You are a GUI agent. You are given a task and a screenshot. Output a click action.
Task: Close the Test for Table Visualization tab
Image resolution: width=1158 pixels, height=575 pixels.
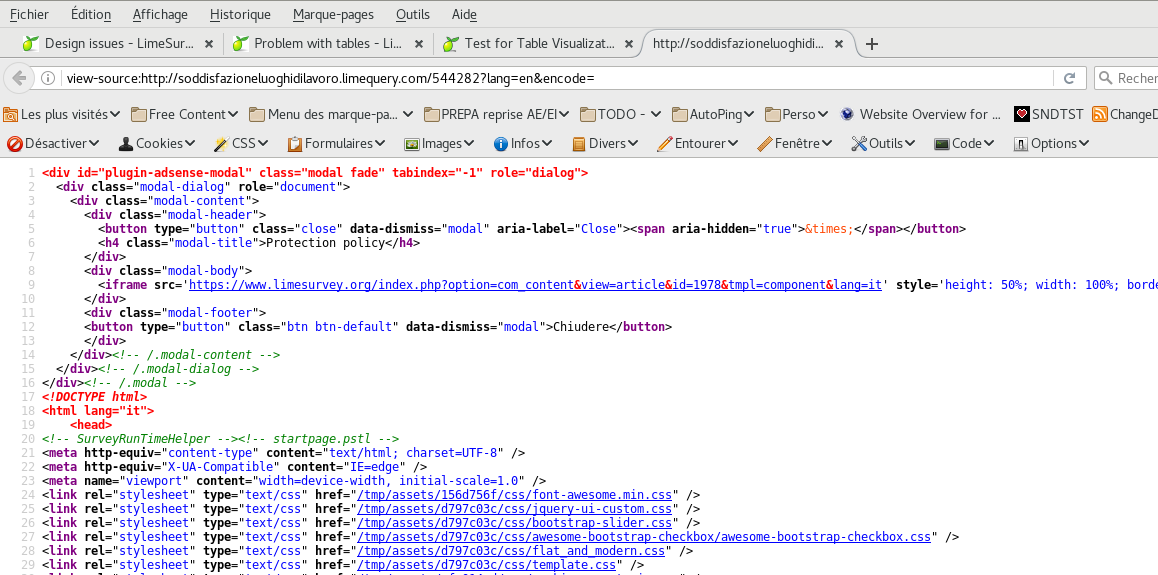tap(629, 44)
